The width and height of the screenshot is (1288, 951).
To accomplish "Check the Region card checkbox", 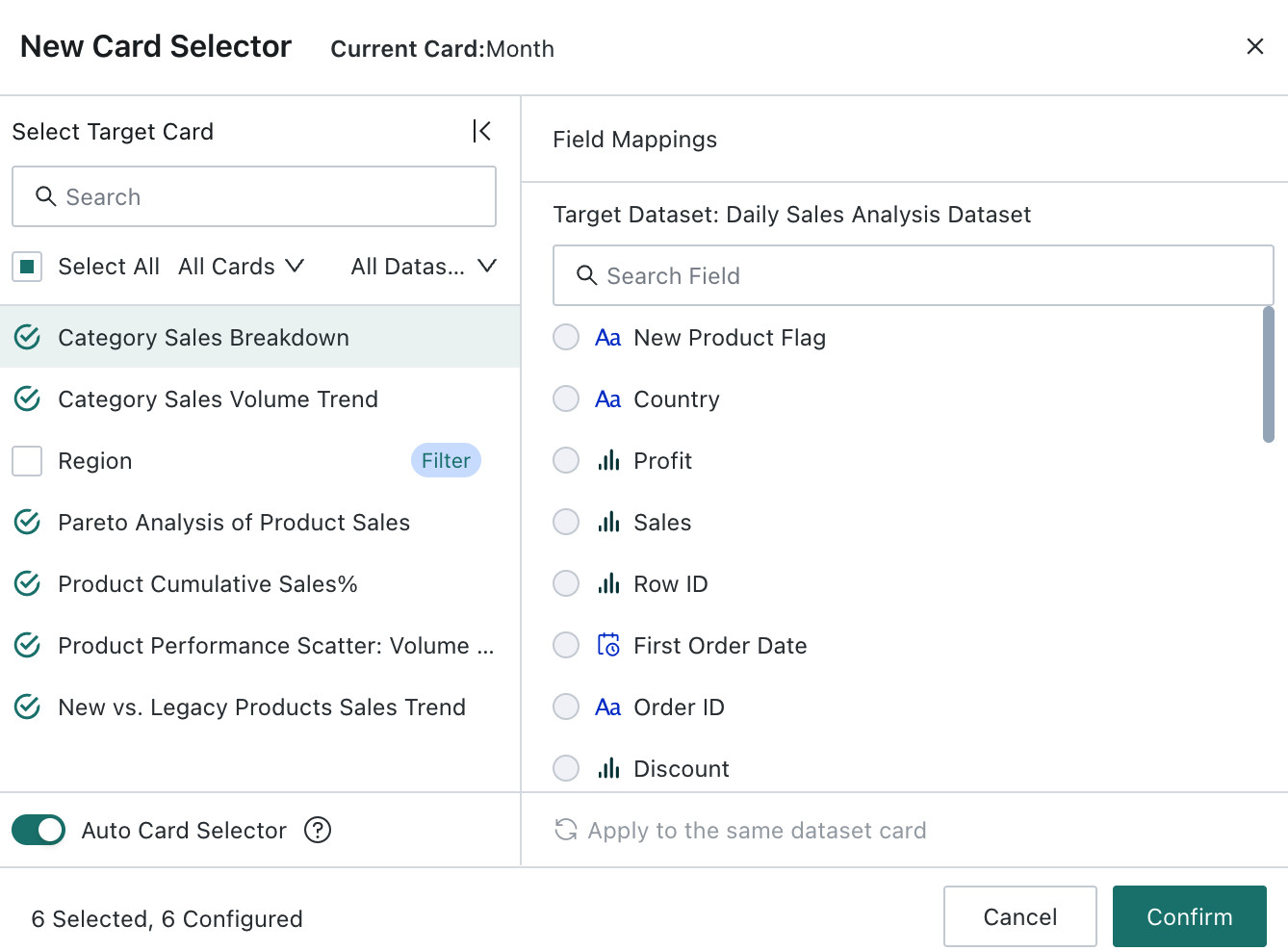I will (27, 461).
